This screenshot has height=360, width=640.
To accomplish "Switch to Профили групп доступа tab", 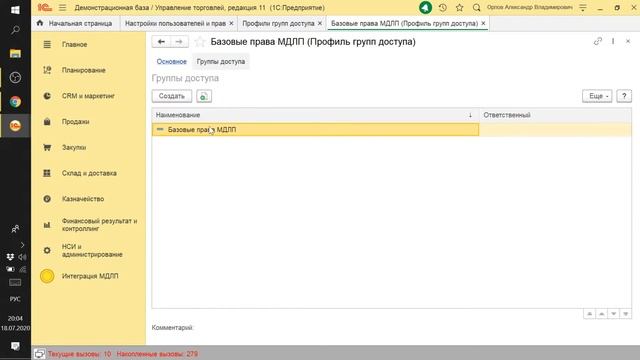I will [278, 23].
